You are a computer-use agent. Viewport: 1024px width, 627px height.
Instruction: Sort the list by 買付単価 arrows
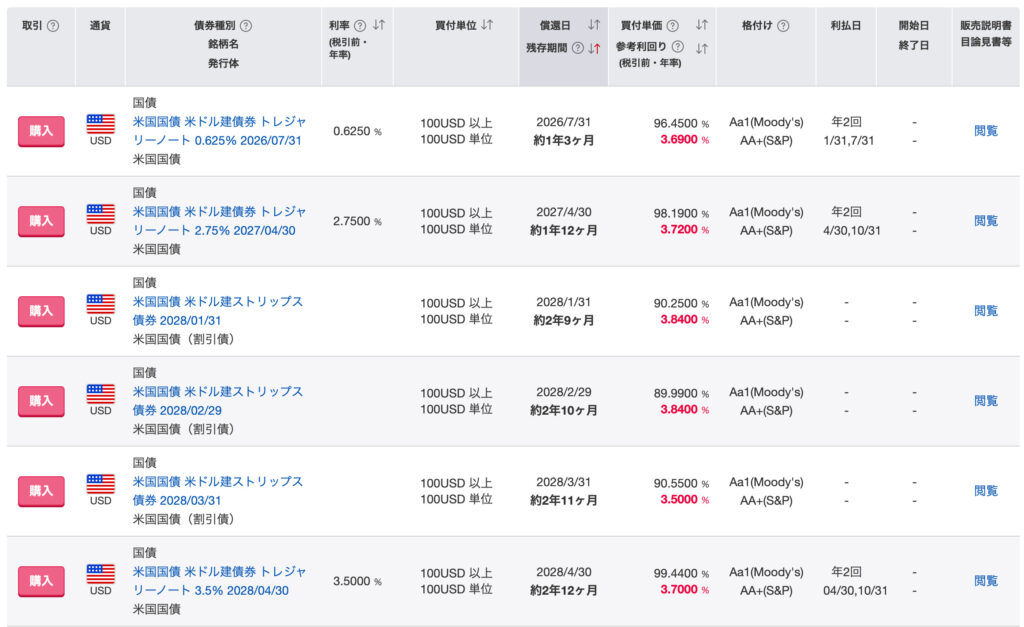pyautogui.click(x=702, y=25)
